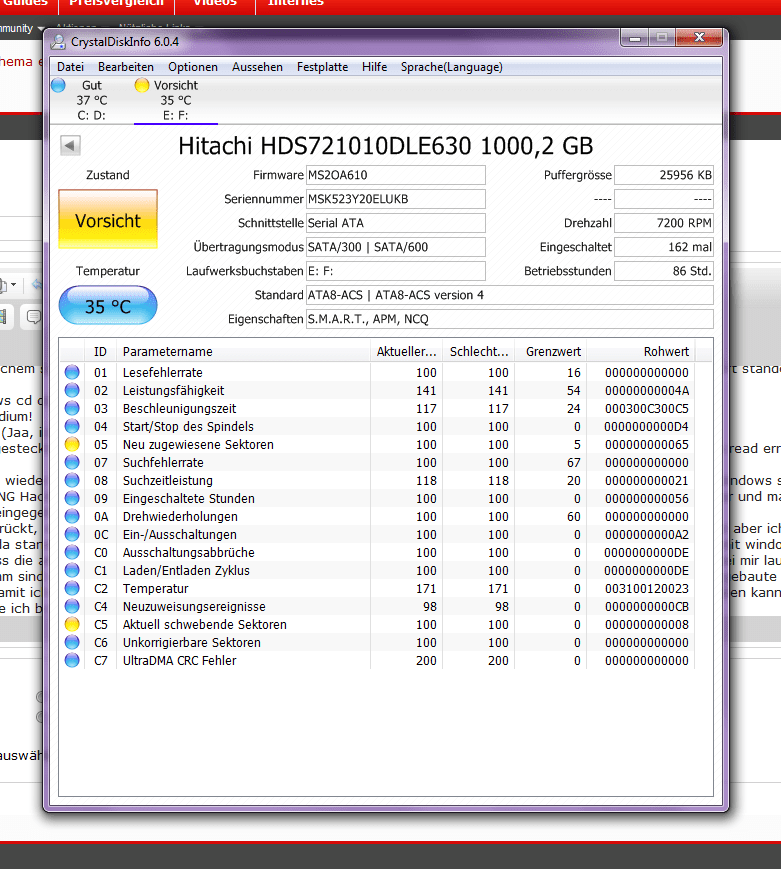
Task: Click the blue Gut status circle at top
Action: (58, 85)
